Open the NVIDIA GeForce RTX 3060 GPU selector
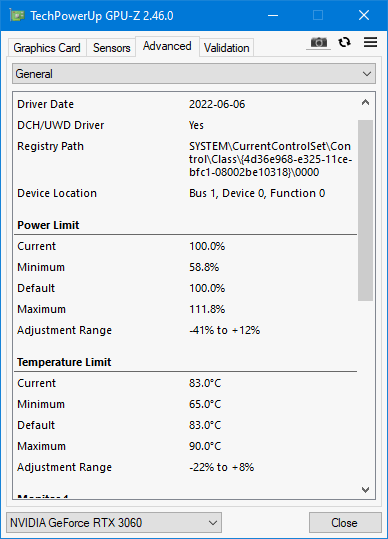This screenshot has width=388, height=539. click(114, 523)
